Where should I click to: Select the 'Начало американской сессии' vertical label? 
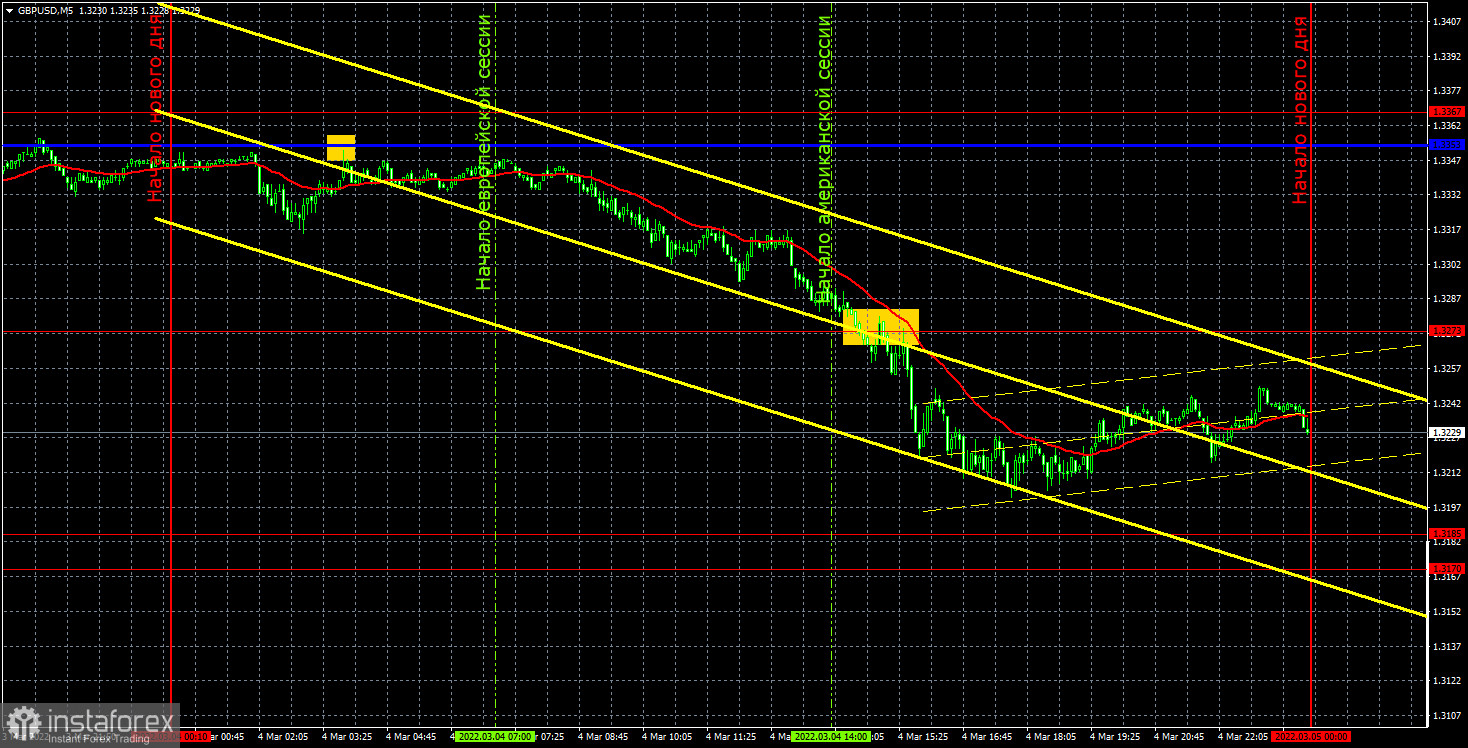pos(824,158)
